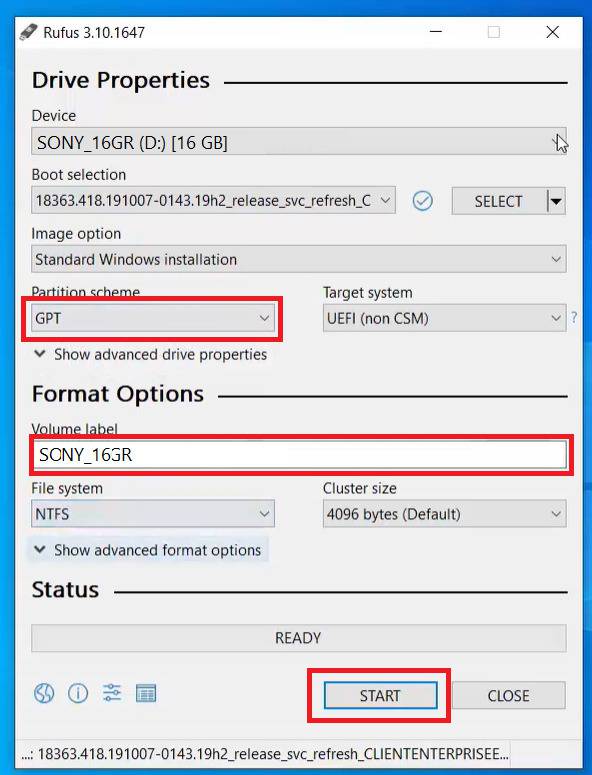
Task: Open the language globe icon
Action: coord(44,693)
